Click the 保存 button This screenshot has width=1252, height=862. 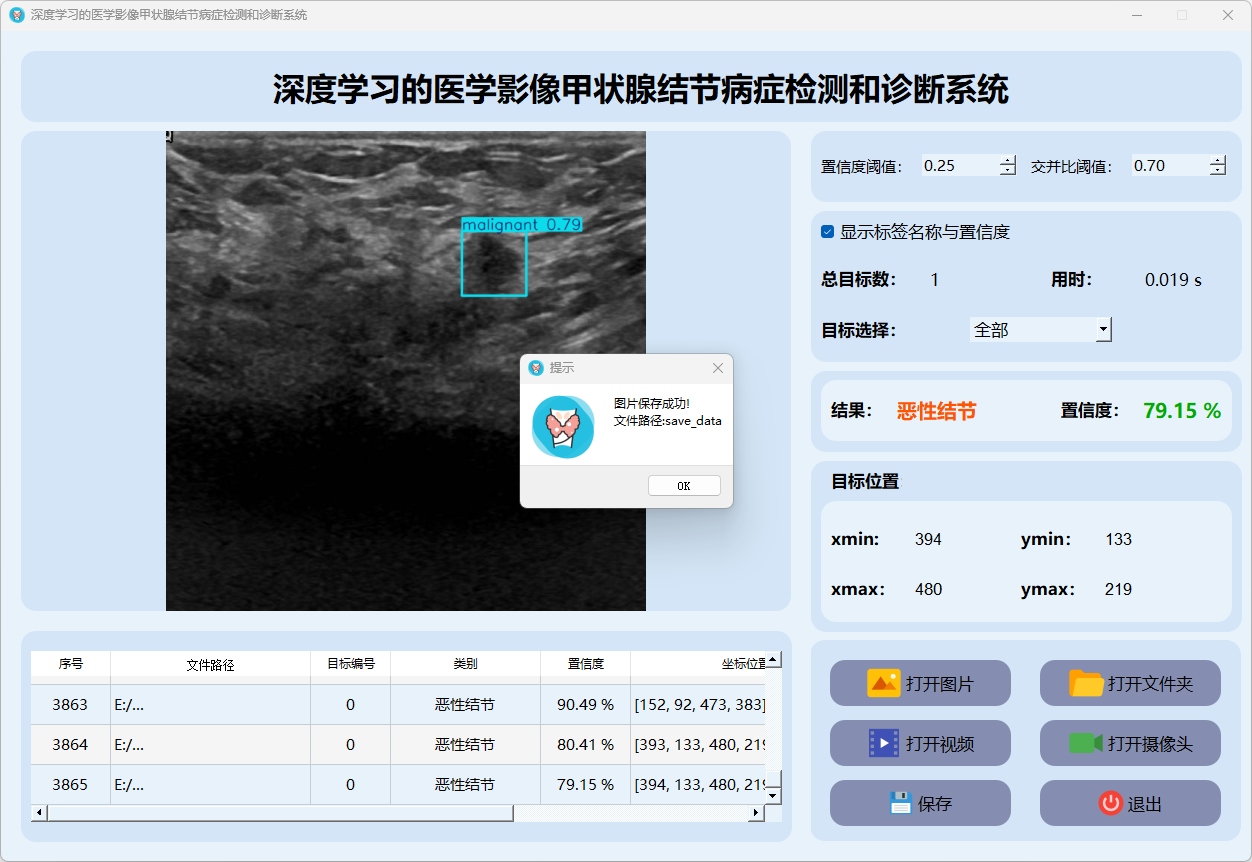pyautogui.click(x=920, y=803)
